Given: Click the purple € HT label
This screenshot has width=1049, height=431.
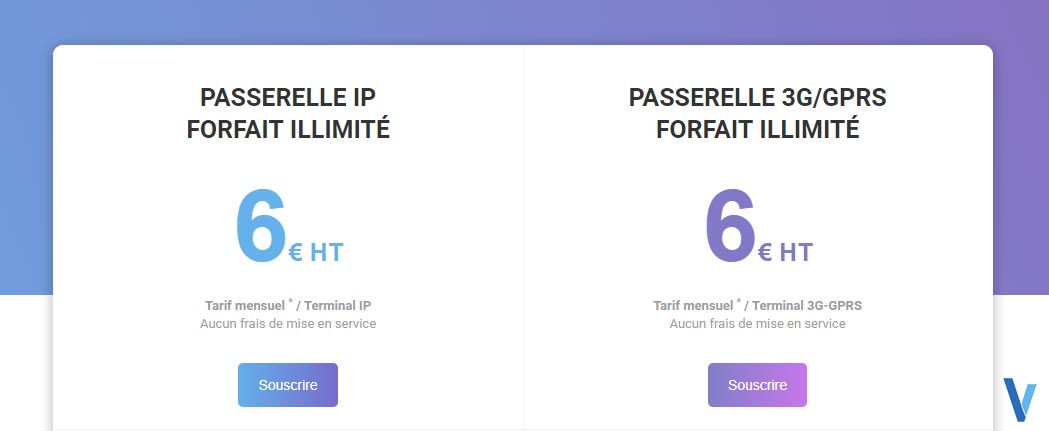Looking at the screenshot, I should (x=785, y=253).
